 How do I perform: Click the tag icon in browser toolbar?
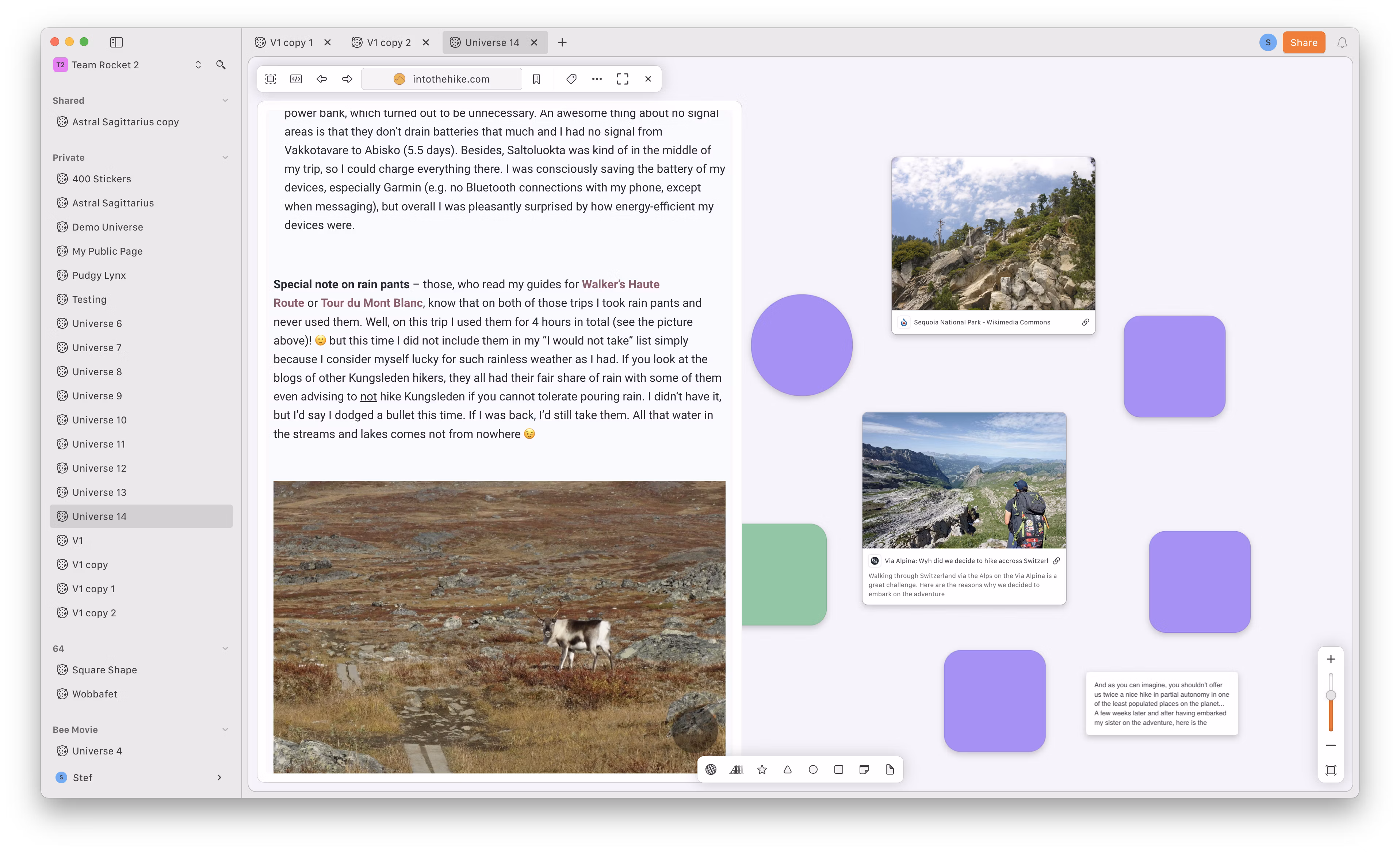(x=571, y=79)
